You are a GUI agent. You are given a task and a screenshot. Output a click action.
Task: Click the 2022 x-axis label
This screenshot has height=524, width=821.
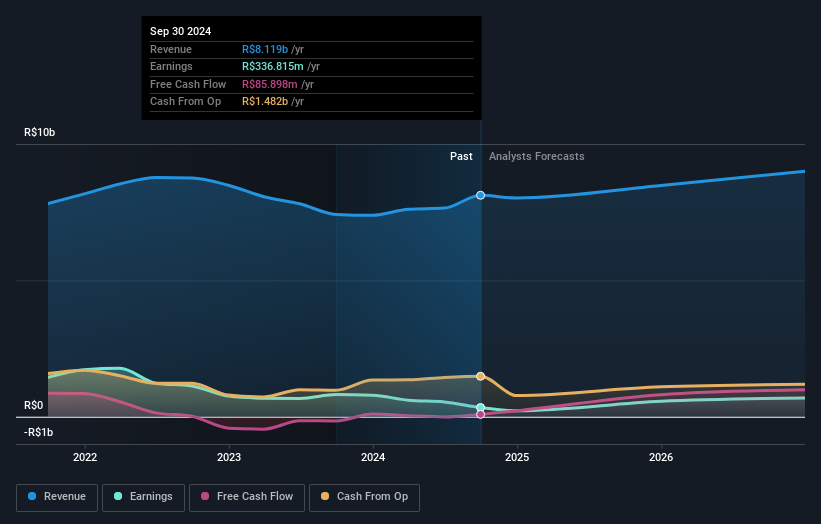pyautogui.click(x=85, y=457)
